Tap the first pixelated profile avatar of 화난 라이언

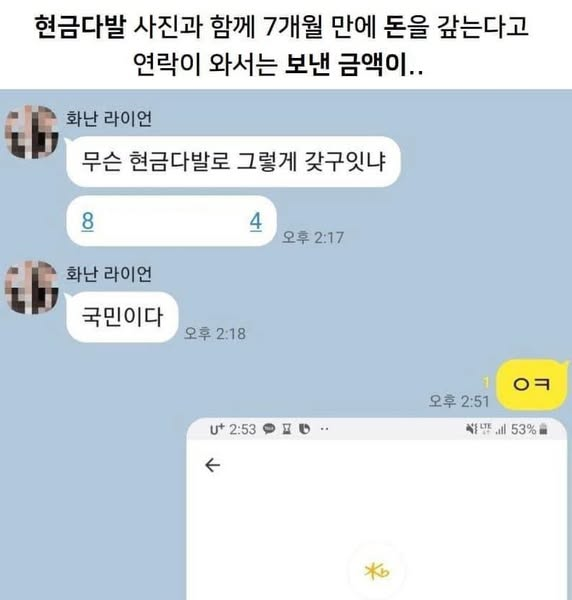pos(31,132)
